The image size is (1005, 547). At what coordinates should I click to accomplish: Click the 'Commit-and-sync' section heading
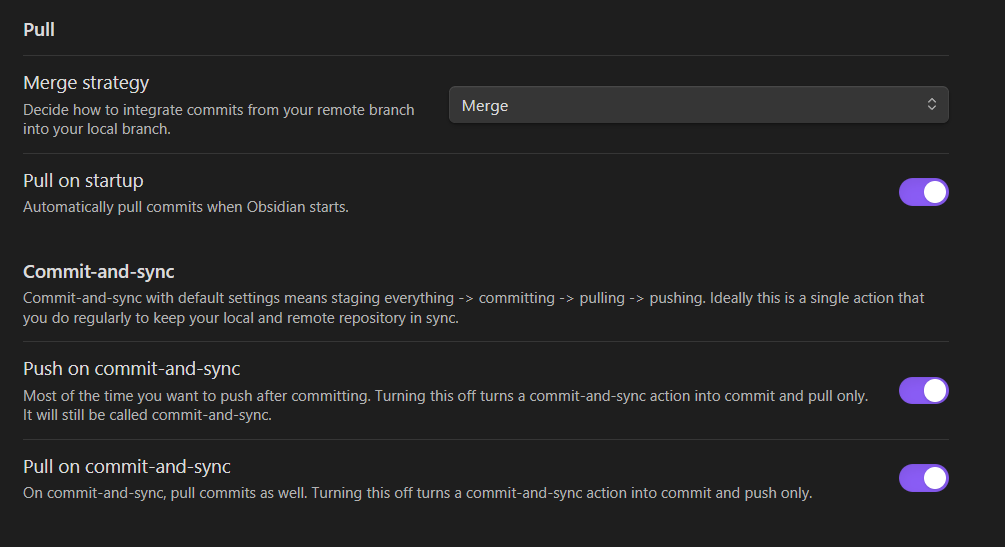pos(99,271)
